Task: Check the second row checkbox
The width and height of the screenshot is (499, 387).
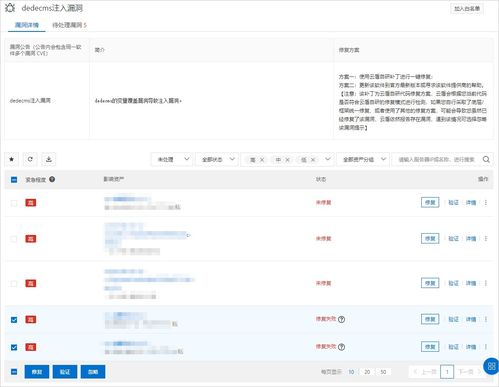Action: (x=14, y=239)
